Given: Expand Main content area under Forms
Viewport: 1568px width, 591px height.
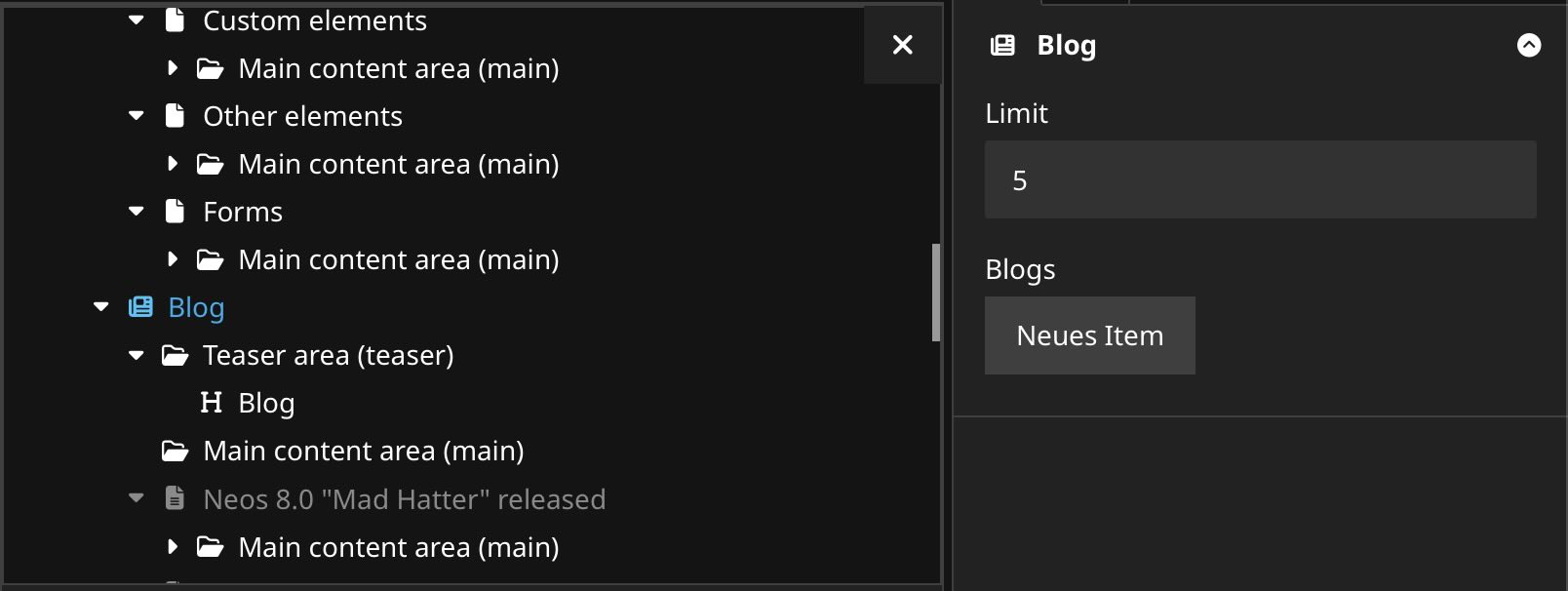Looking at the screenshot, I should (x=173, y=258).
